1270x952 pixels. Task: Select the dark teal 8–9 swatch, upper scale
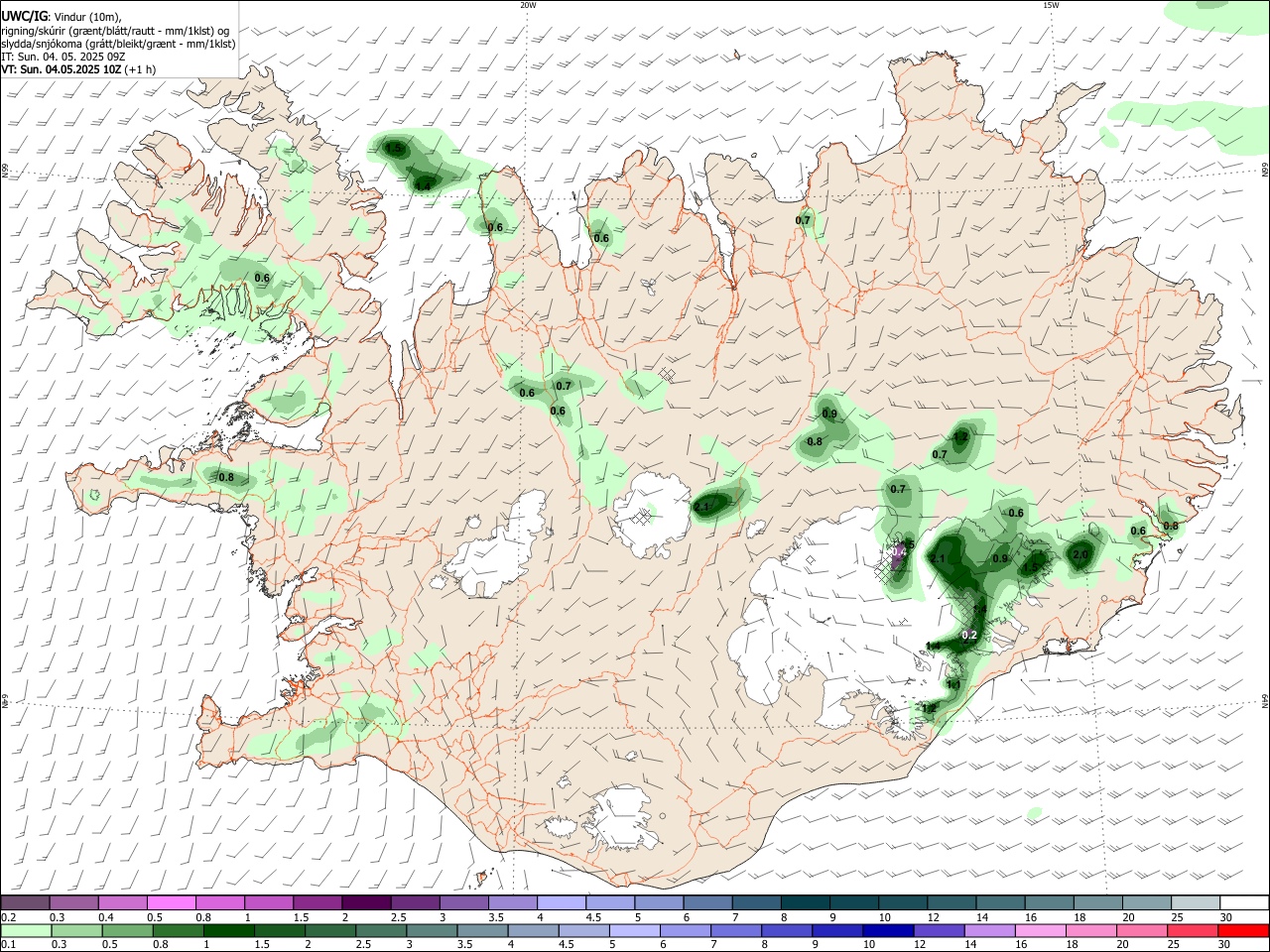(x=804, y=902)
